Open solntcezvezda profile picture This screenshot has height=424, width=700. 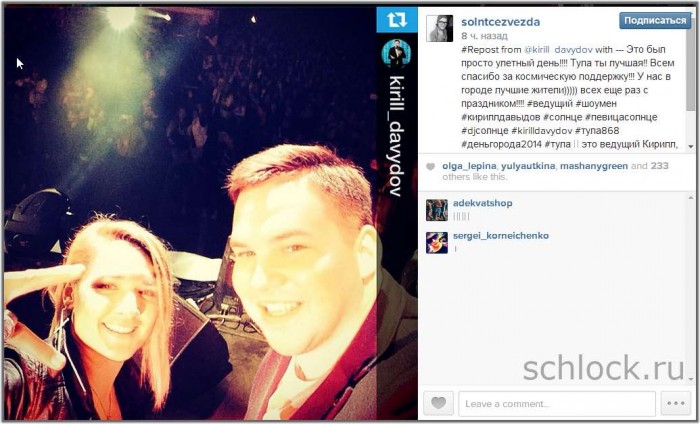[439, 28]
